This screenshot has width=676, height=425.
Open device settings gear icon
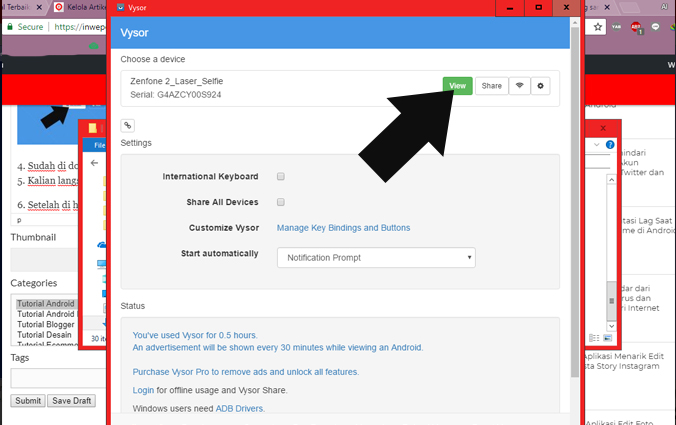[x=540, y=86]
